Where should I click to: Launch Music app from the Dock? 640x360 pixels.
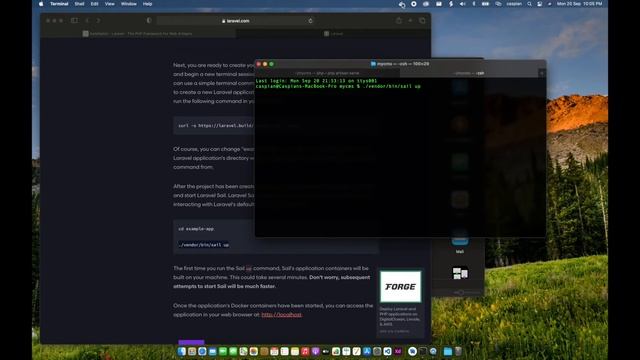tap(305, 351)
